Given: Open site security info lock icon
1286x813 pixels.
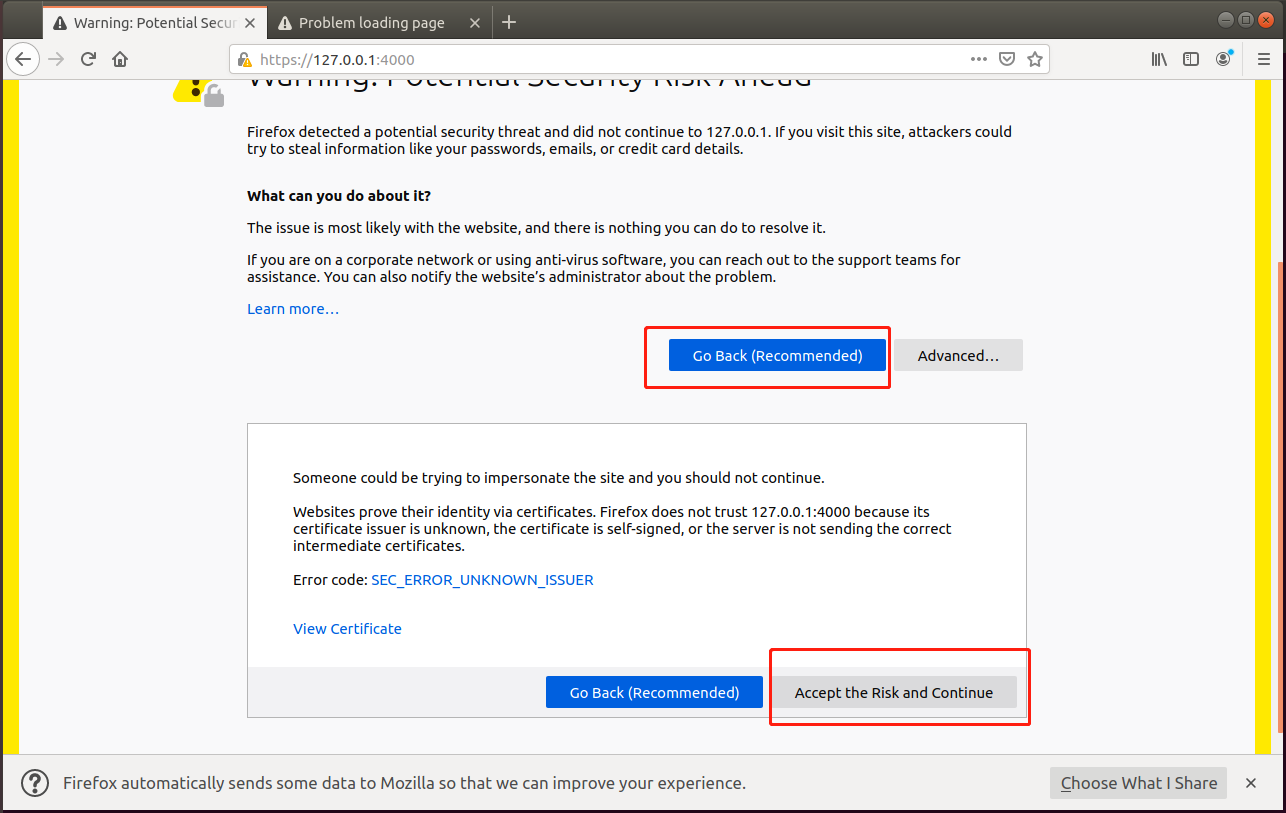Looking at the screenshot, I should 245,60.
